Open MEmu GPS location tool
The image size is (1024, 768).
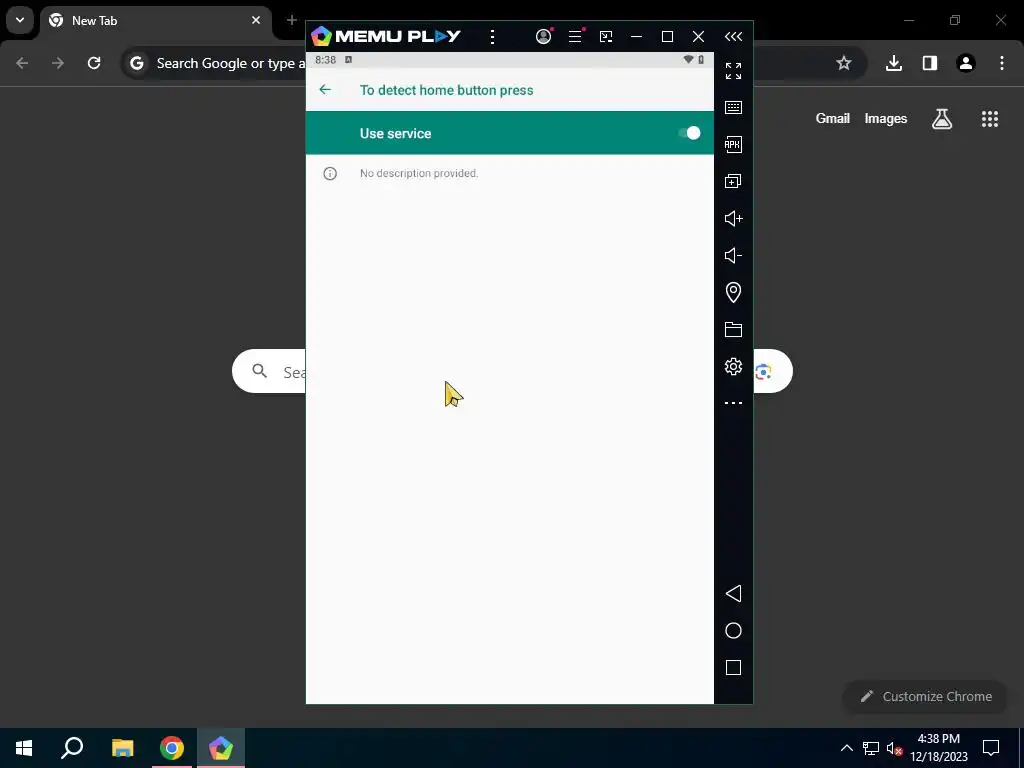(733, 293)
